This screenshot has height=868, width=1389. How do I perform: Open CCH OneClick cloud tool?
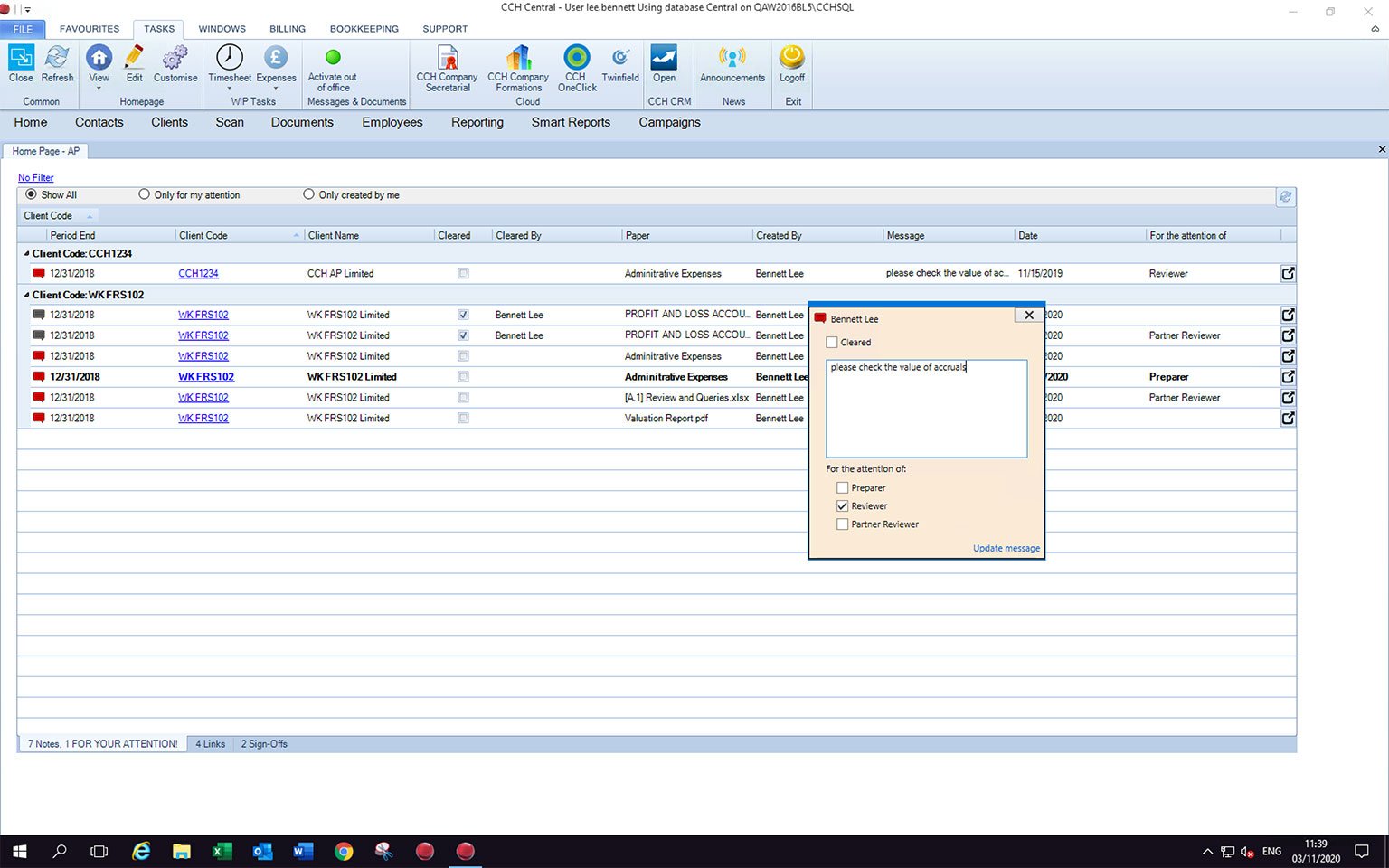[x=576, y=58]
